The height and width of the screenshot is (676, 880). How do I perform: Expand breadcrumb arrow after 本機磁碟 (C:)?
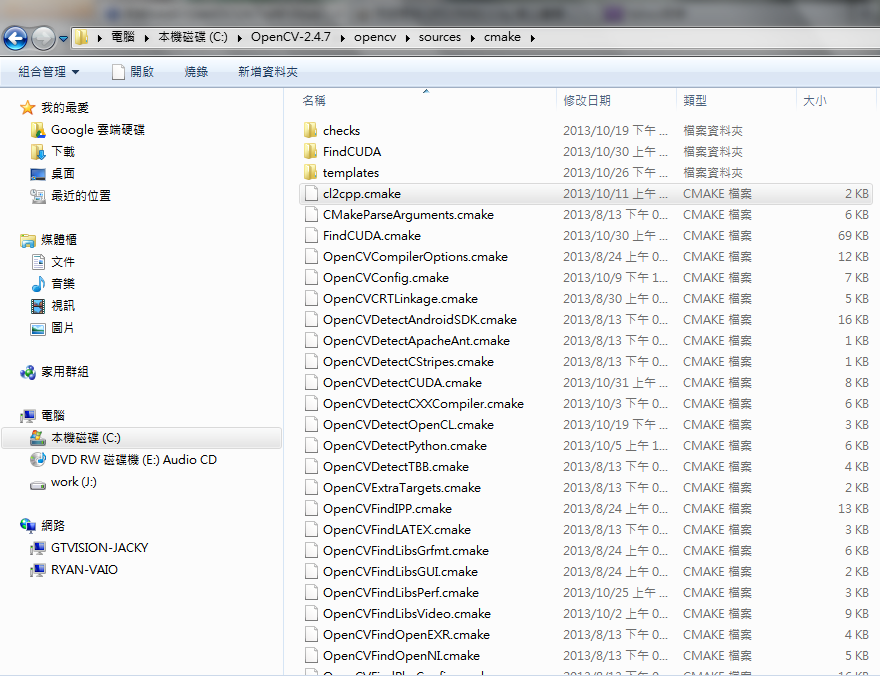(x=240, y=38)
